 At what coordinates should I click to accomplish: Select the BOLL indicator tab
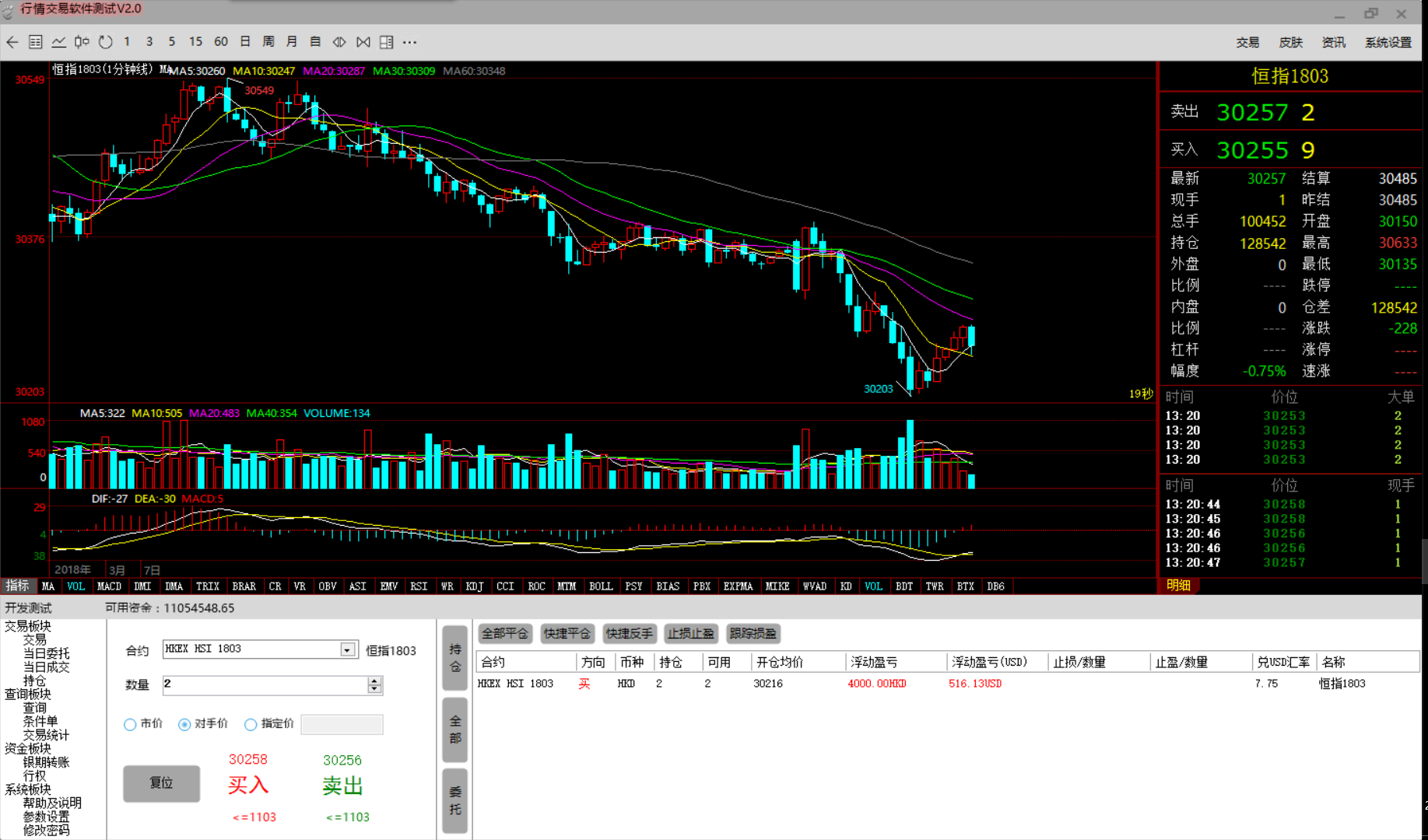tap(601, 586)
